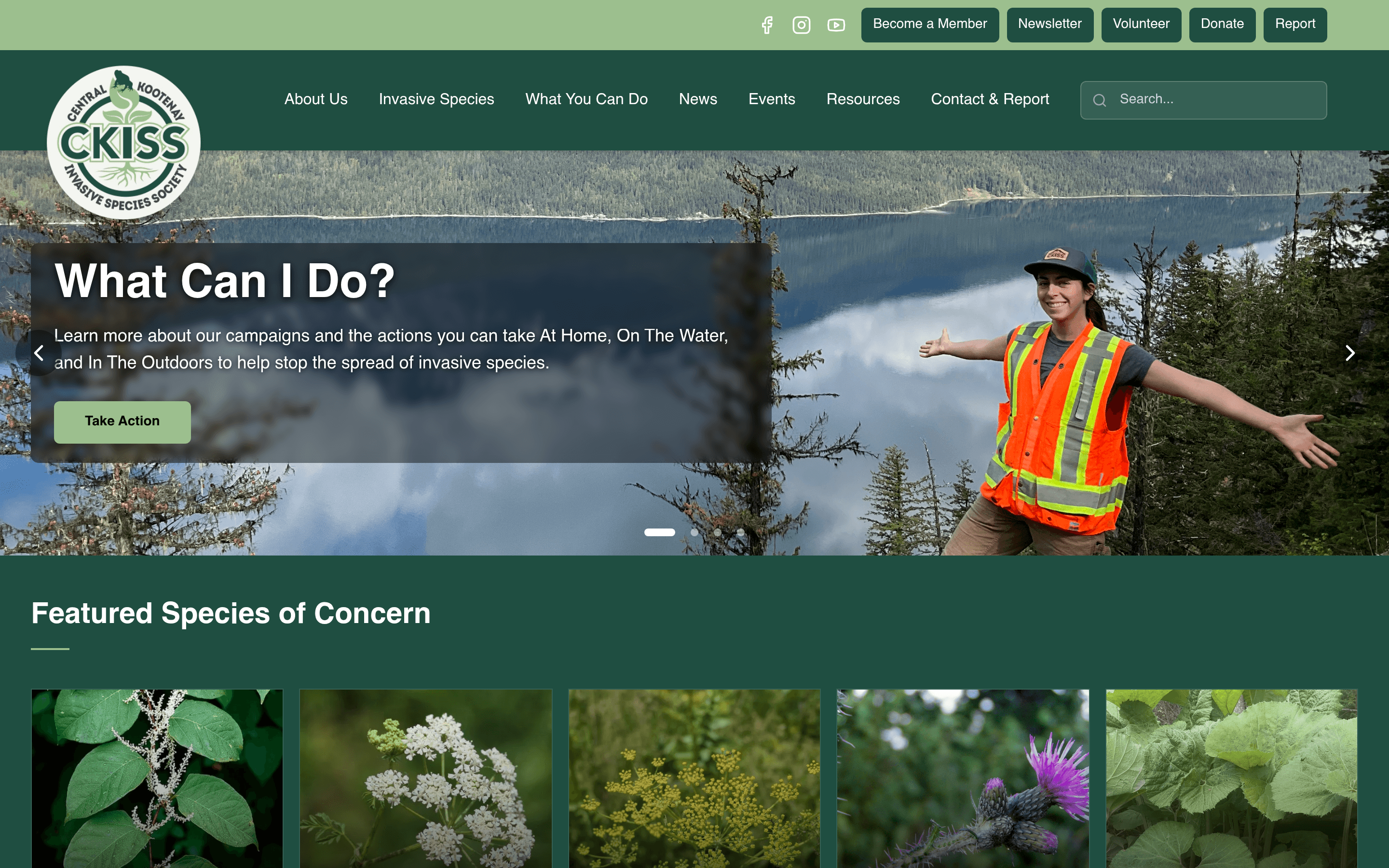Click the Take Action button
This screenshot has width=1389, height=868.
[122, 422]
